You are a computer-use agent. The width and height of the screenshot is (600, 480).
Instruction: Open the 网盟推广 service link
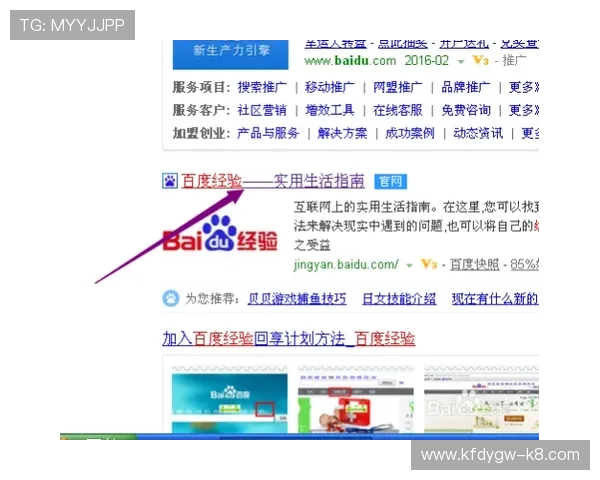point(398,87)
